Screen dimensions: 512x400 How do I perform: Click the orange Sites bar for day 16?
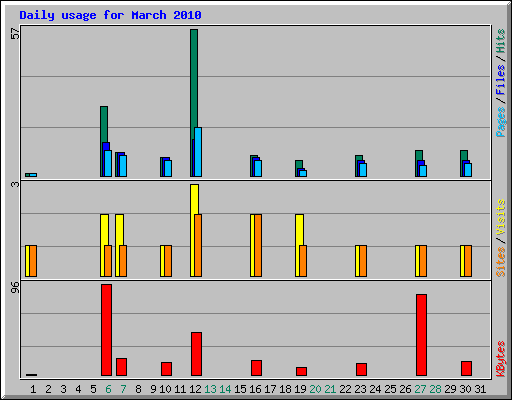pos(258,245)
